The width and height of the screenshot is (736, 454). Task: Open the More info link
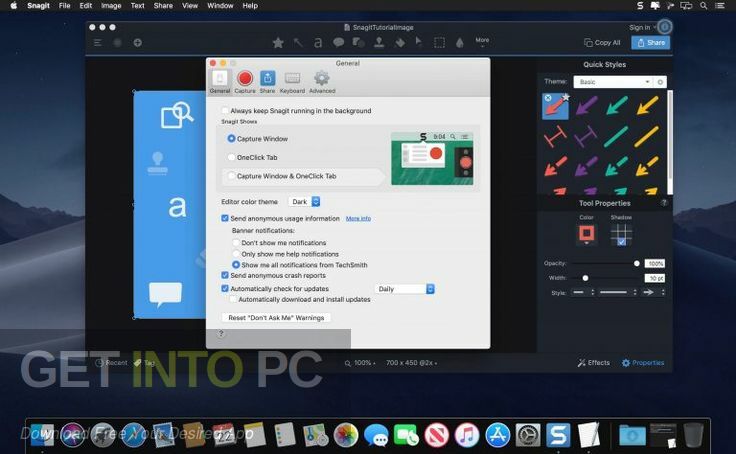point(358,218)
